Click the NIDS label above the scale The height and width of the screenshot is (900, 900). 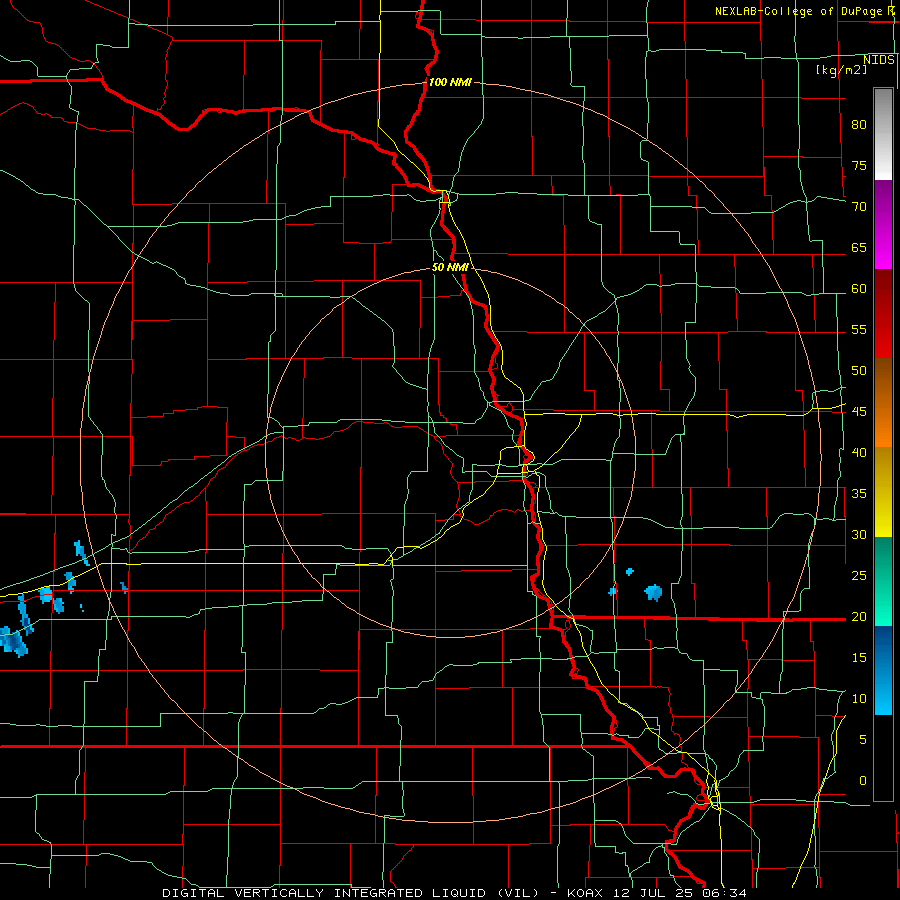[x=879, y=60]
